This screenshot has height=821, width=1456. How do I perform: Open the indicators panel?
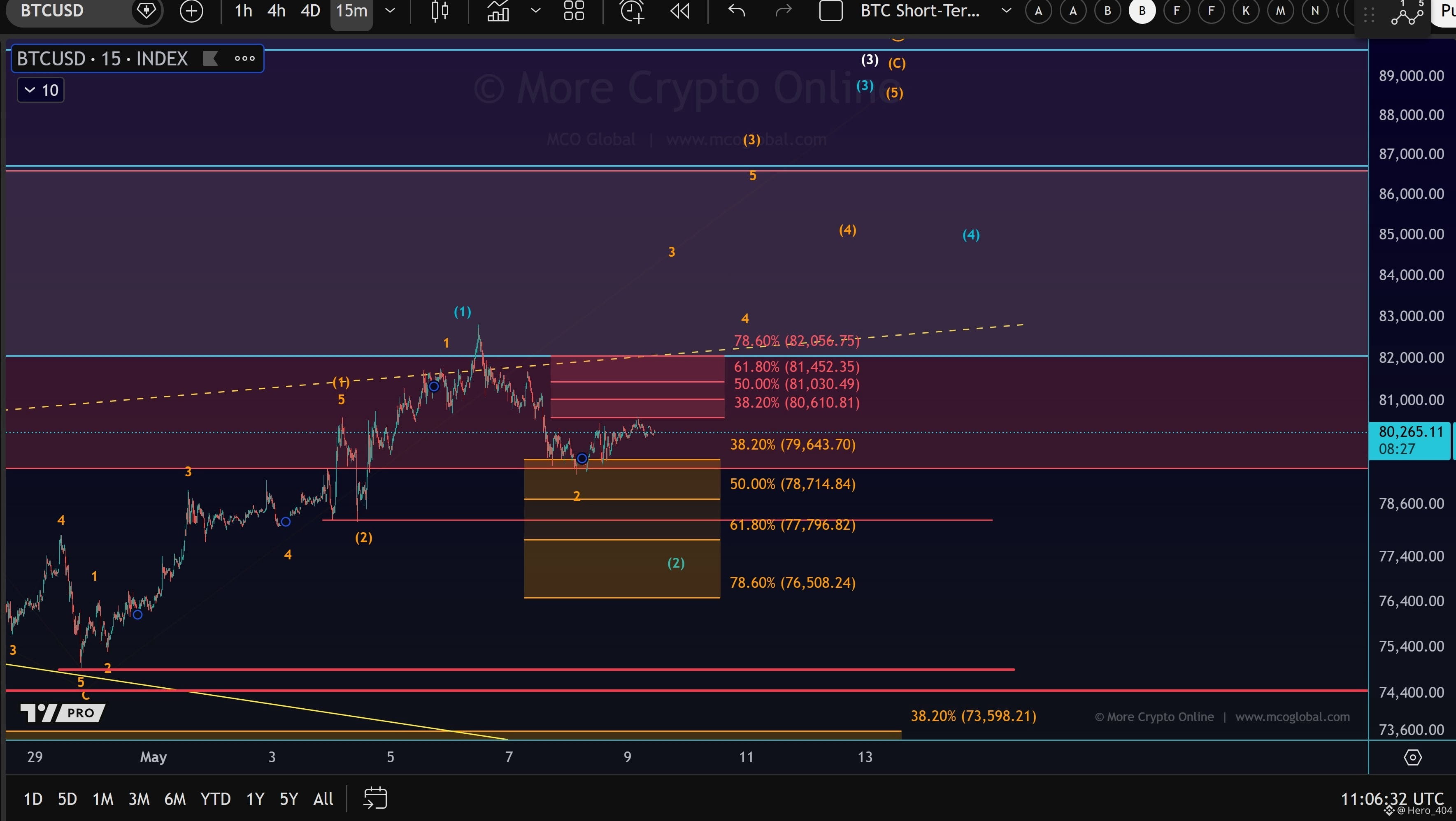click(498, 11)
